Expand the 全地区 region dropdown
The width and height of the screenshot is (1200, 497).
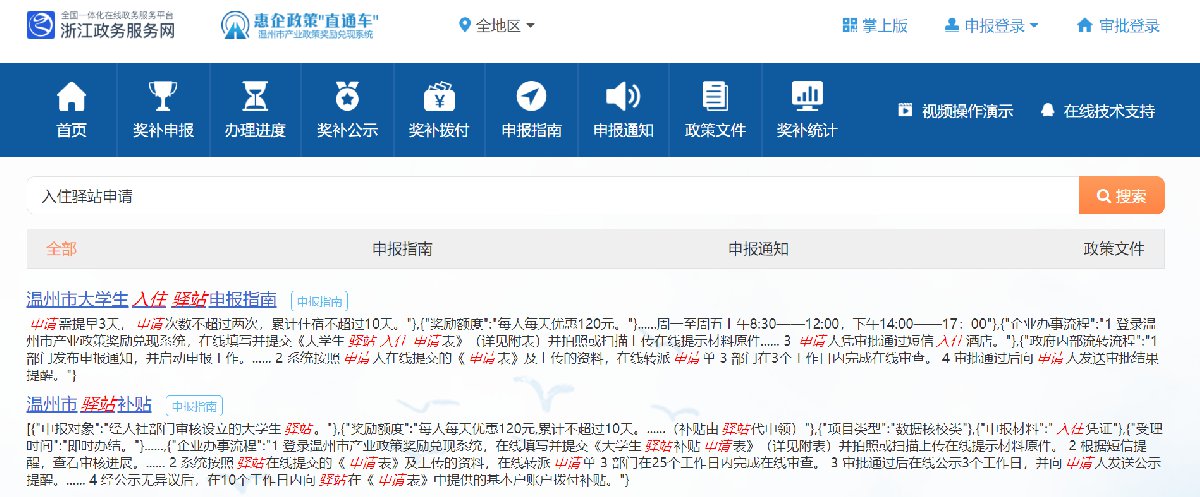coord(497,26)
